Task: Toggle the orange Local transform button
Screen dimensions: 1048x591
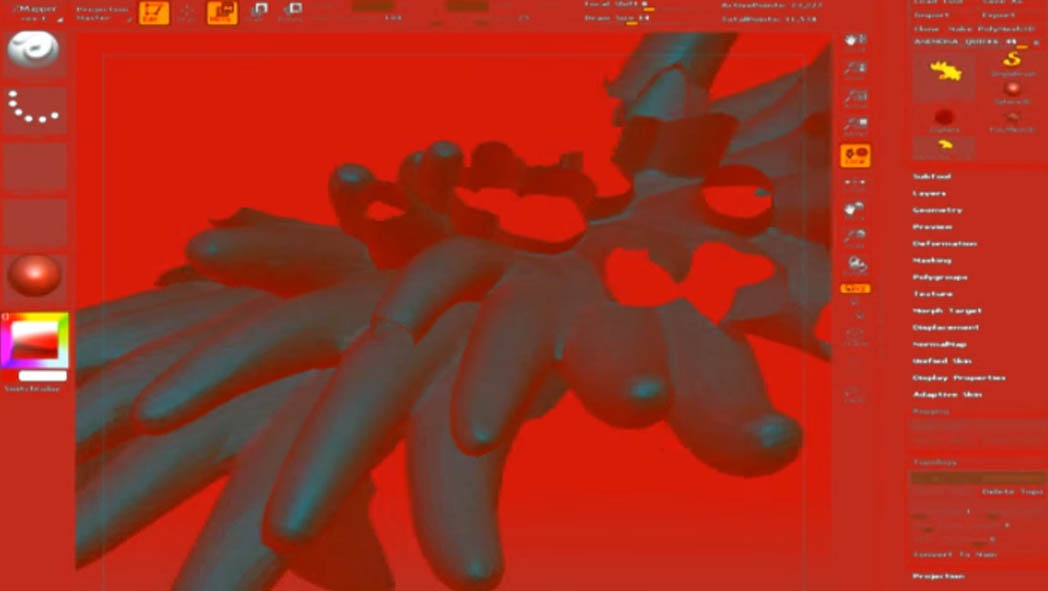Action: pos(855,156)
